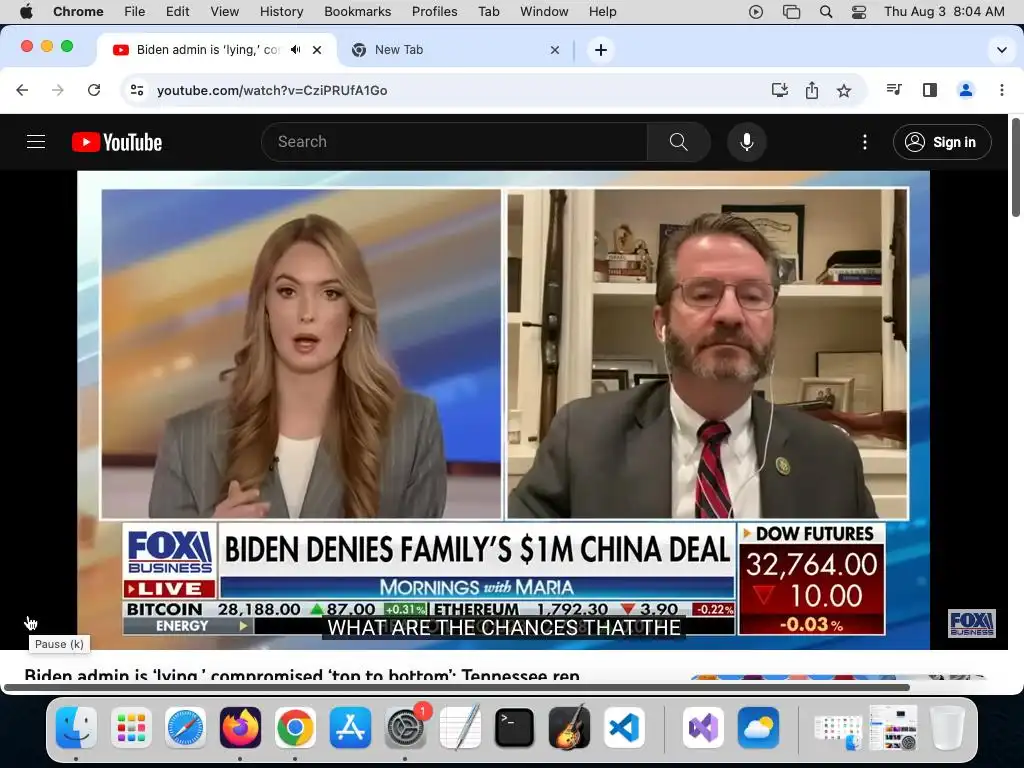Open the Window menu
1024x768 pixels.
[544, 12]
